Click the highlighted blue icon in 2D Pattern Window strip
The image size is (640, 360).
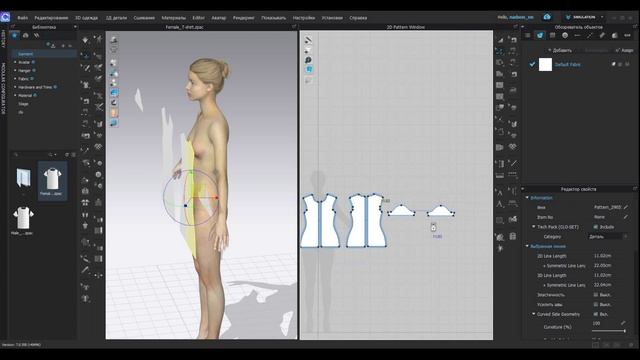click(x=309, y=70)
